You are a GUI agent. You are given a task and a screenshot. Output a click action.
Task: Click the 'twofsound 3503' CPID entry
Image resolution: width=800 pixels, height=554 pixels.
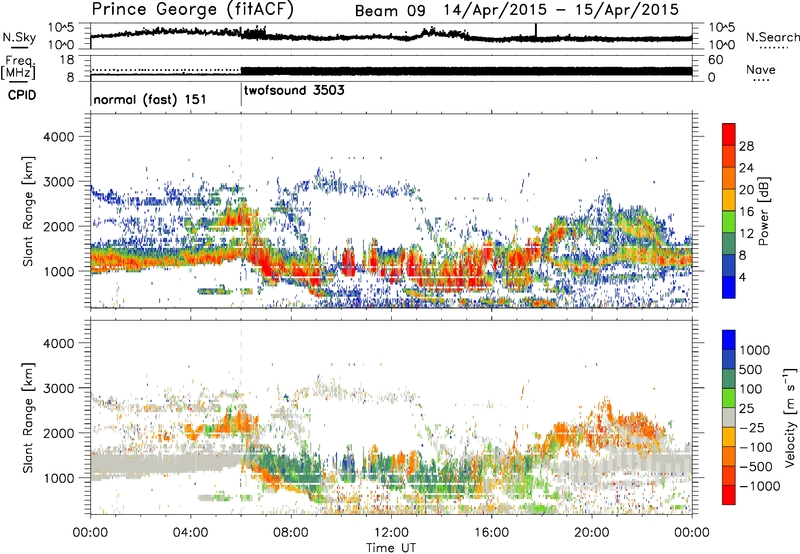294,91
